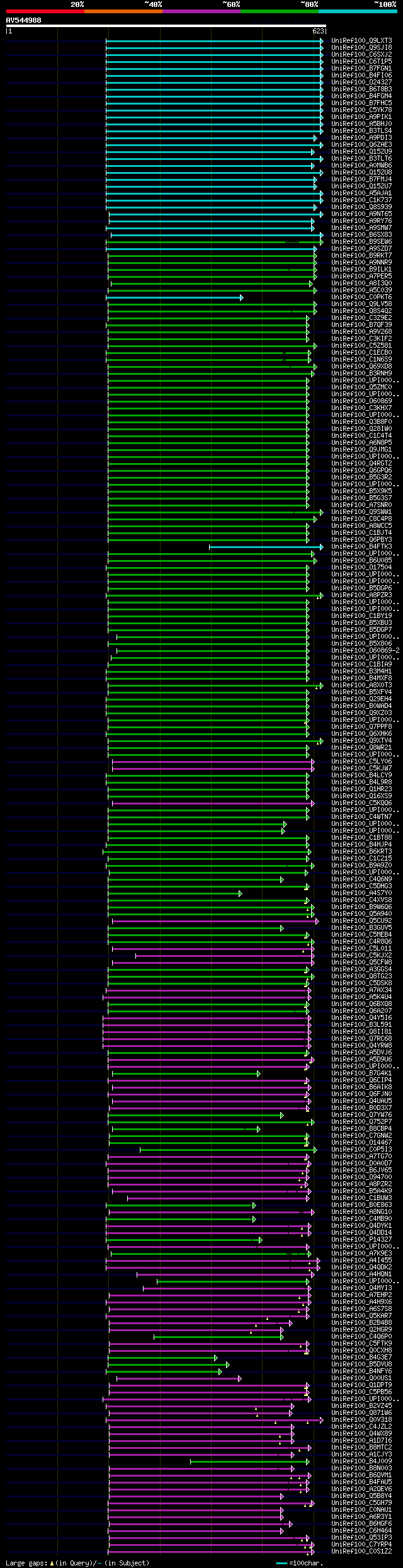Image resolution: width=403 pixels, height=1568 pixels.
Task: Click the orange ~40% identity legend segment
Action: 123,11
